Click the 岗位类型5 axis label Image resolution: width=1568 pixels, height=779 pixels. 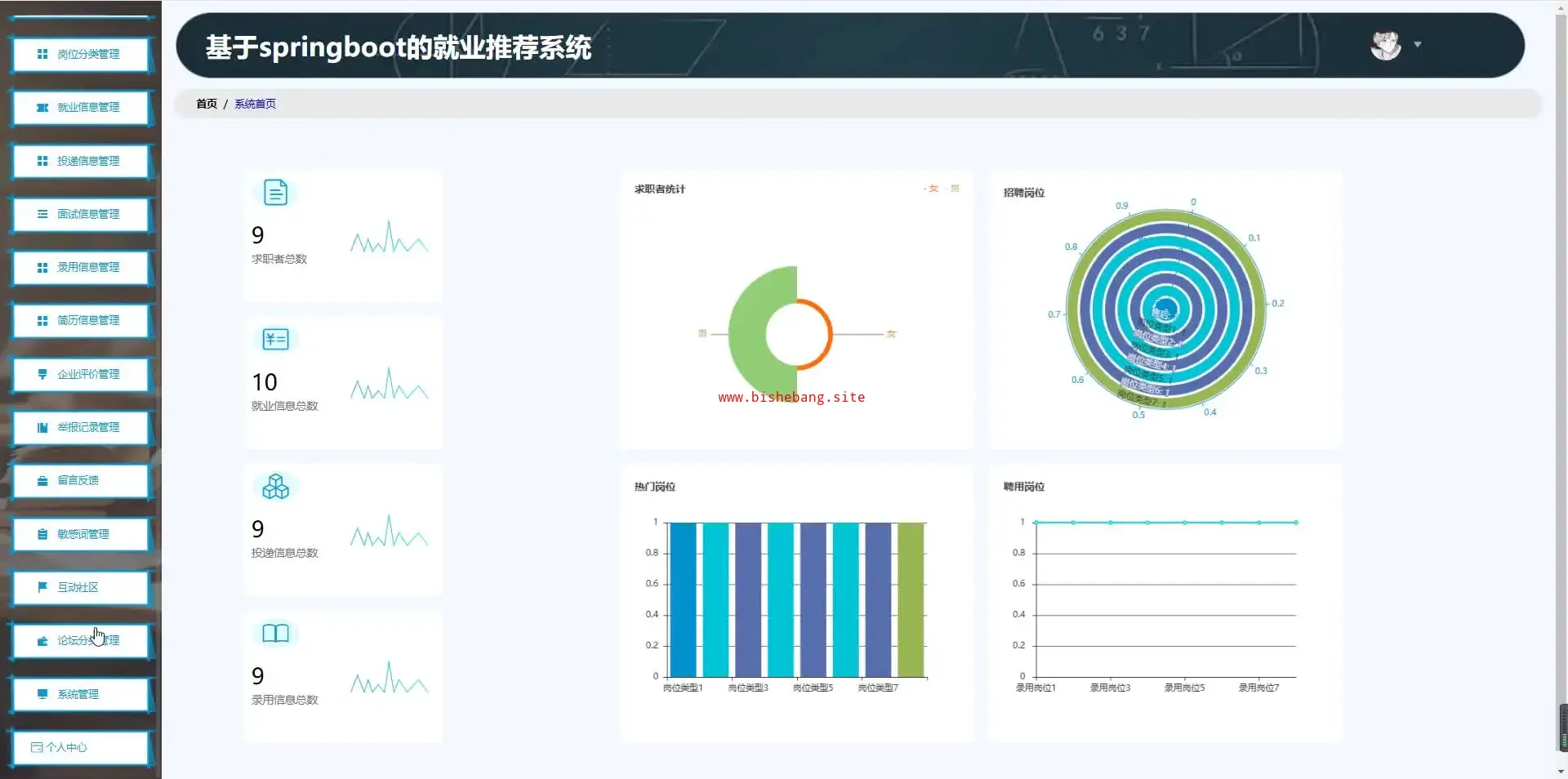pos(813,688)
